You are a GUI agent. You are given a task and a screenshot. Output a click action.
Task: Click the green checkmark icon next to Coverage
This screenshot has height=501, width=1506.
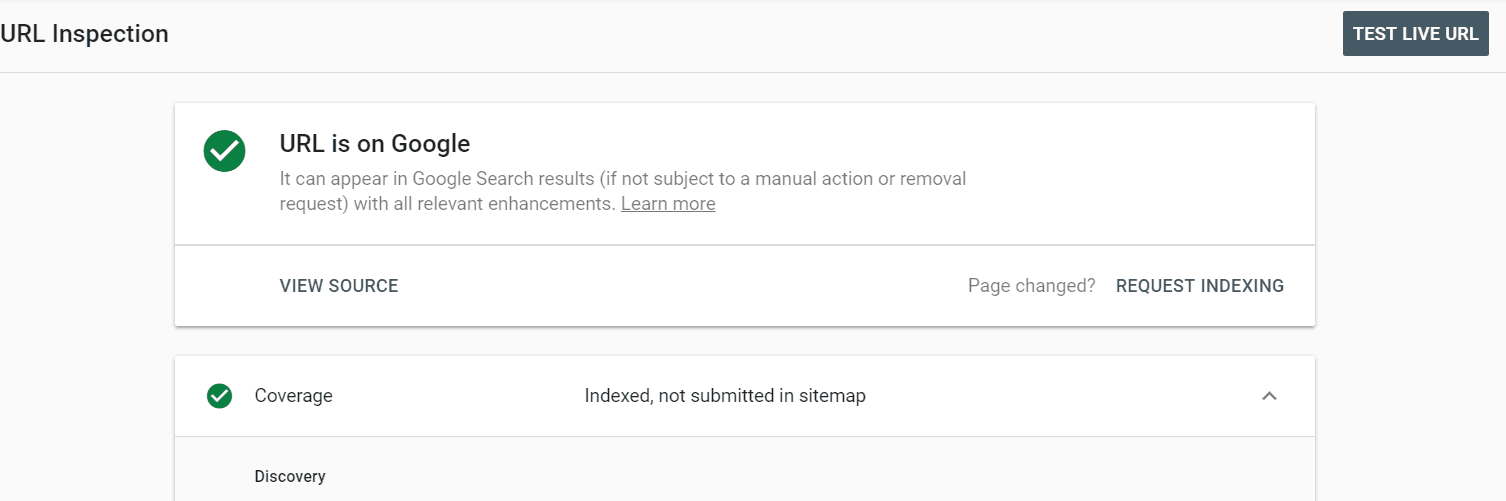(x=219, y=396)
